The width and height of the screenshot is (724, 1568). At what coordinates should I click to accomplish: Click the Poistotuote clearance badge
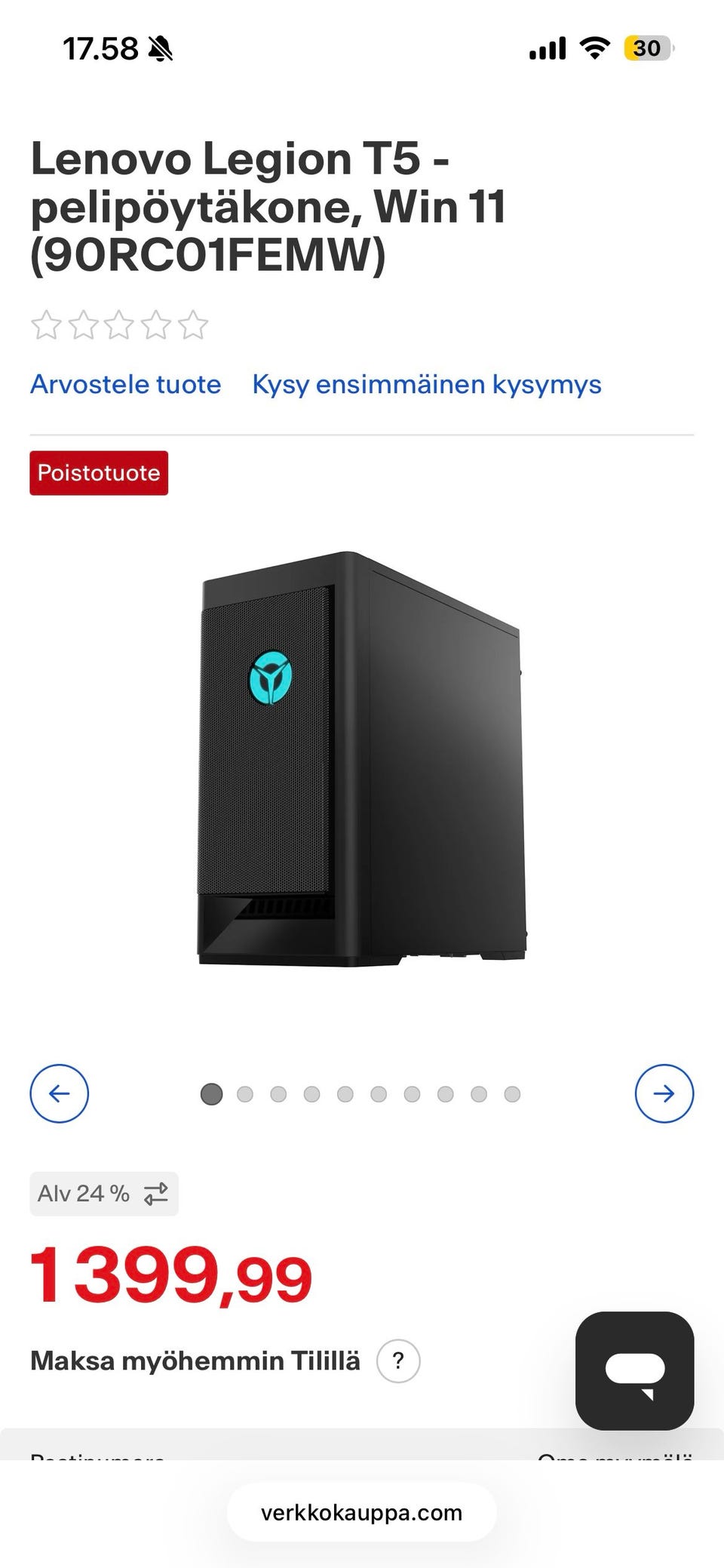[99, 473]
